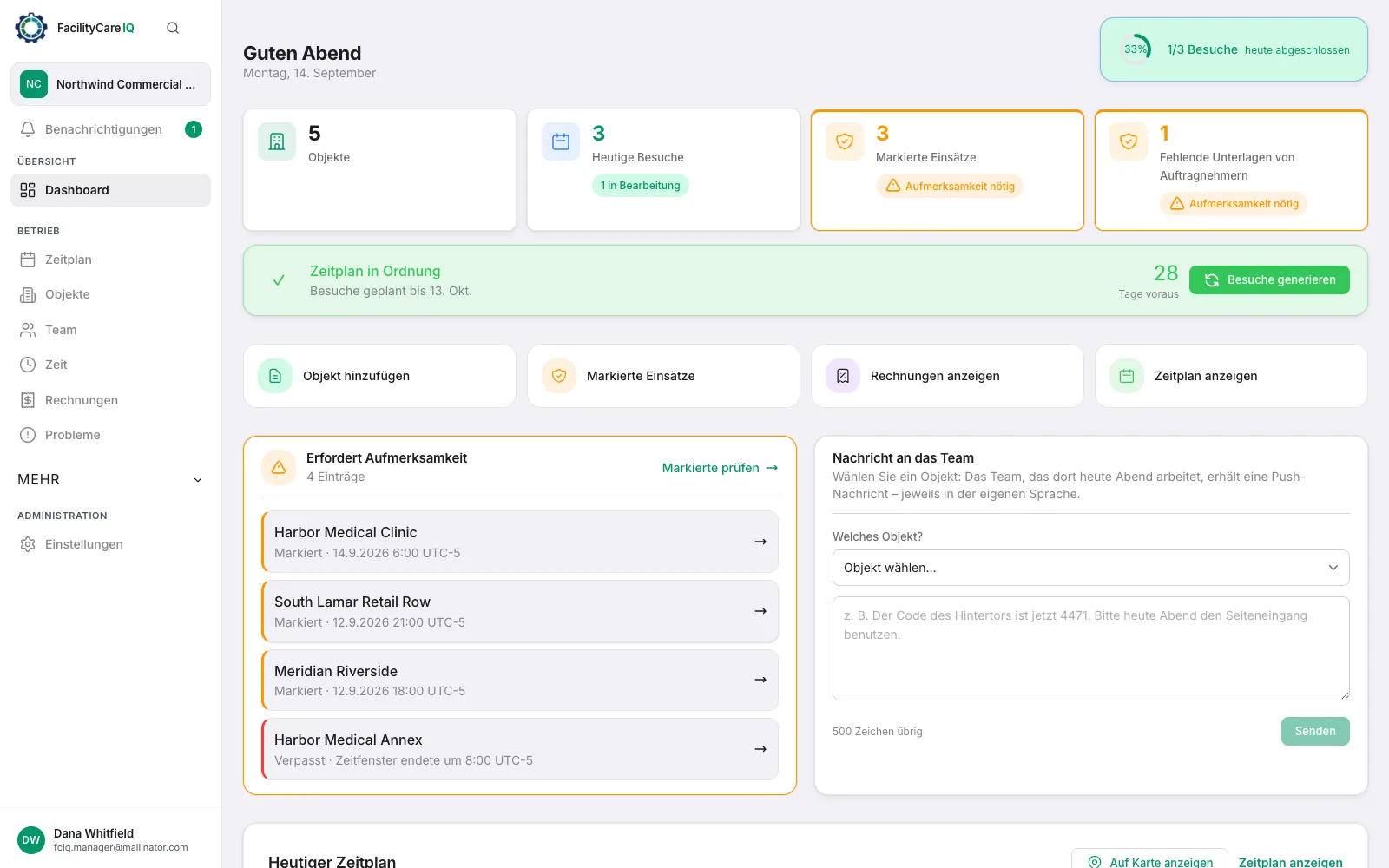Open the Harbor Medical Clinic entry

tap(520, 542)
